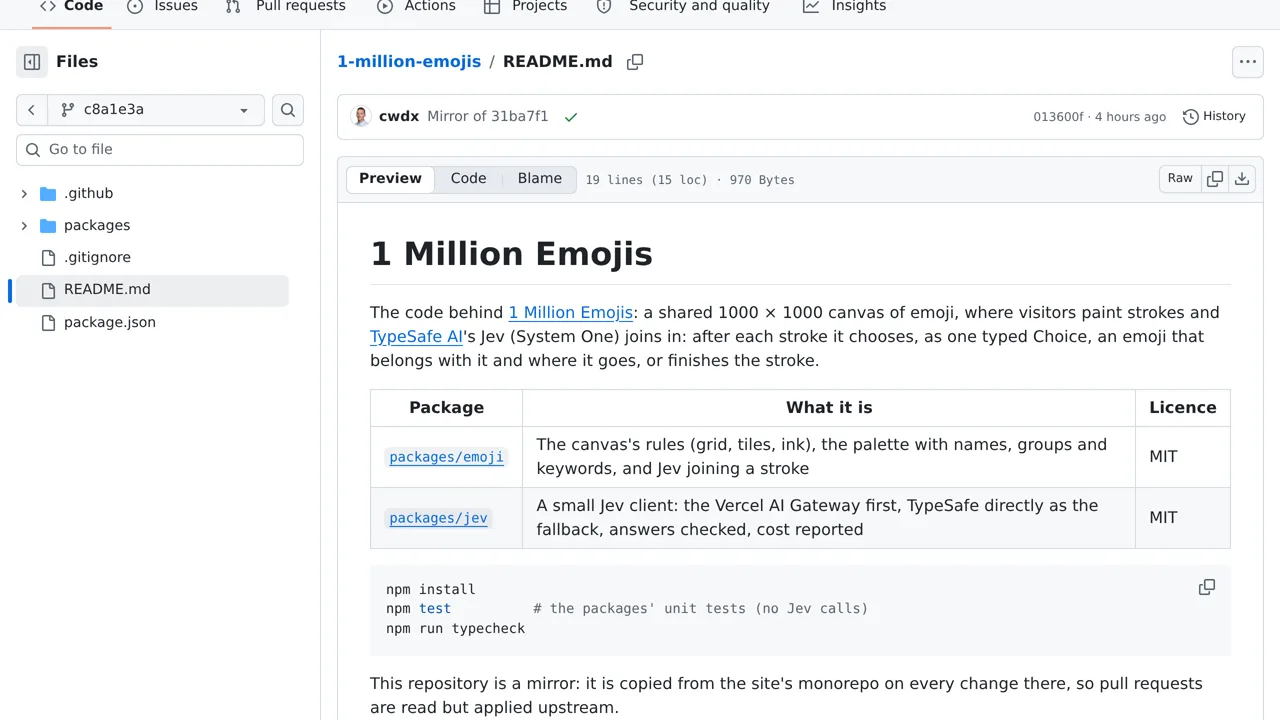Click the 'Licence' table header
The image size is (1280, 720).
click(x=1183, y=408)
